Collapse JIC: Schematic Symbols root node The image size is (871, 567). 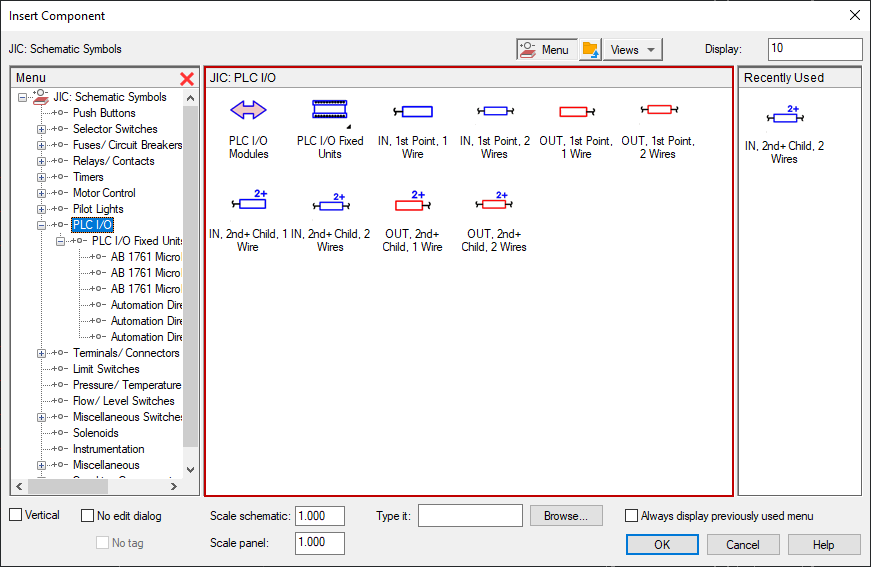coord(22,97)
